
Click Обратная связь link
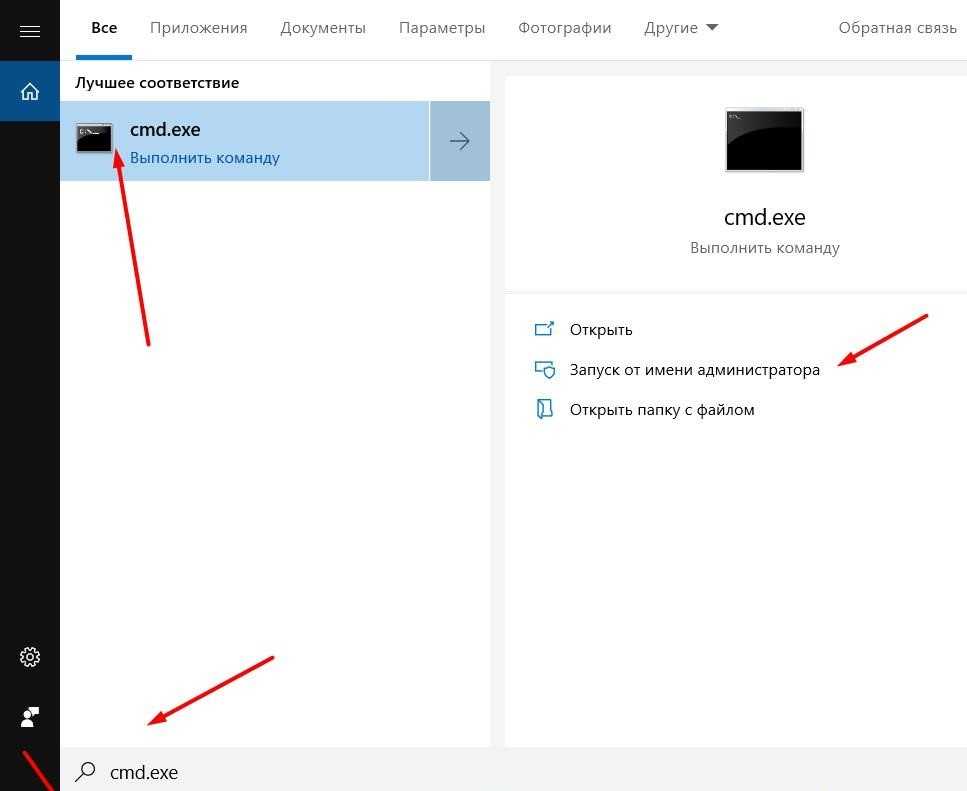click(x=897, y=28)
